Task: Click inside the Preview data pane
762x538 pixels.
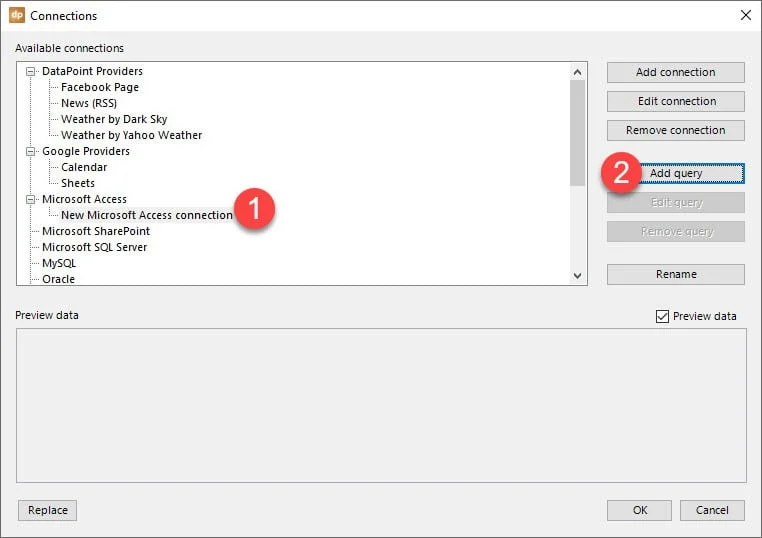Action: pos(381,406)
